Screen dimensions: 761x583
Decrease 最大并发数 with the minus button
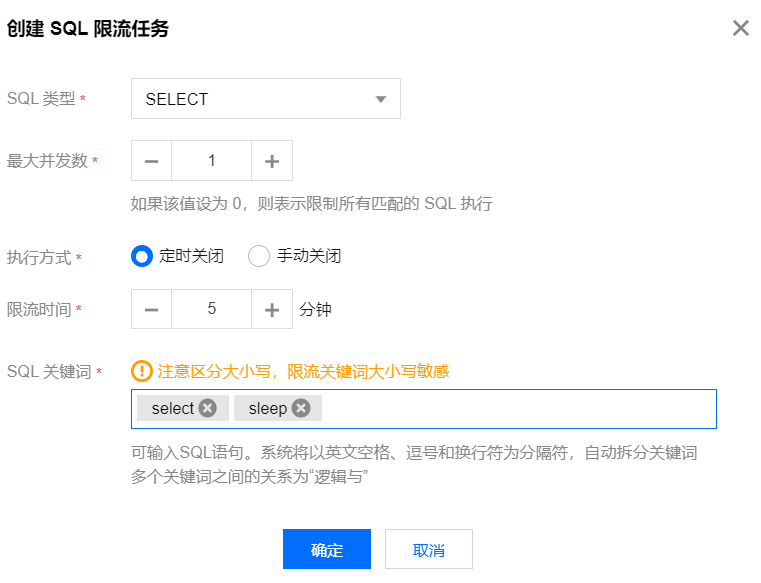(152, 161)
